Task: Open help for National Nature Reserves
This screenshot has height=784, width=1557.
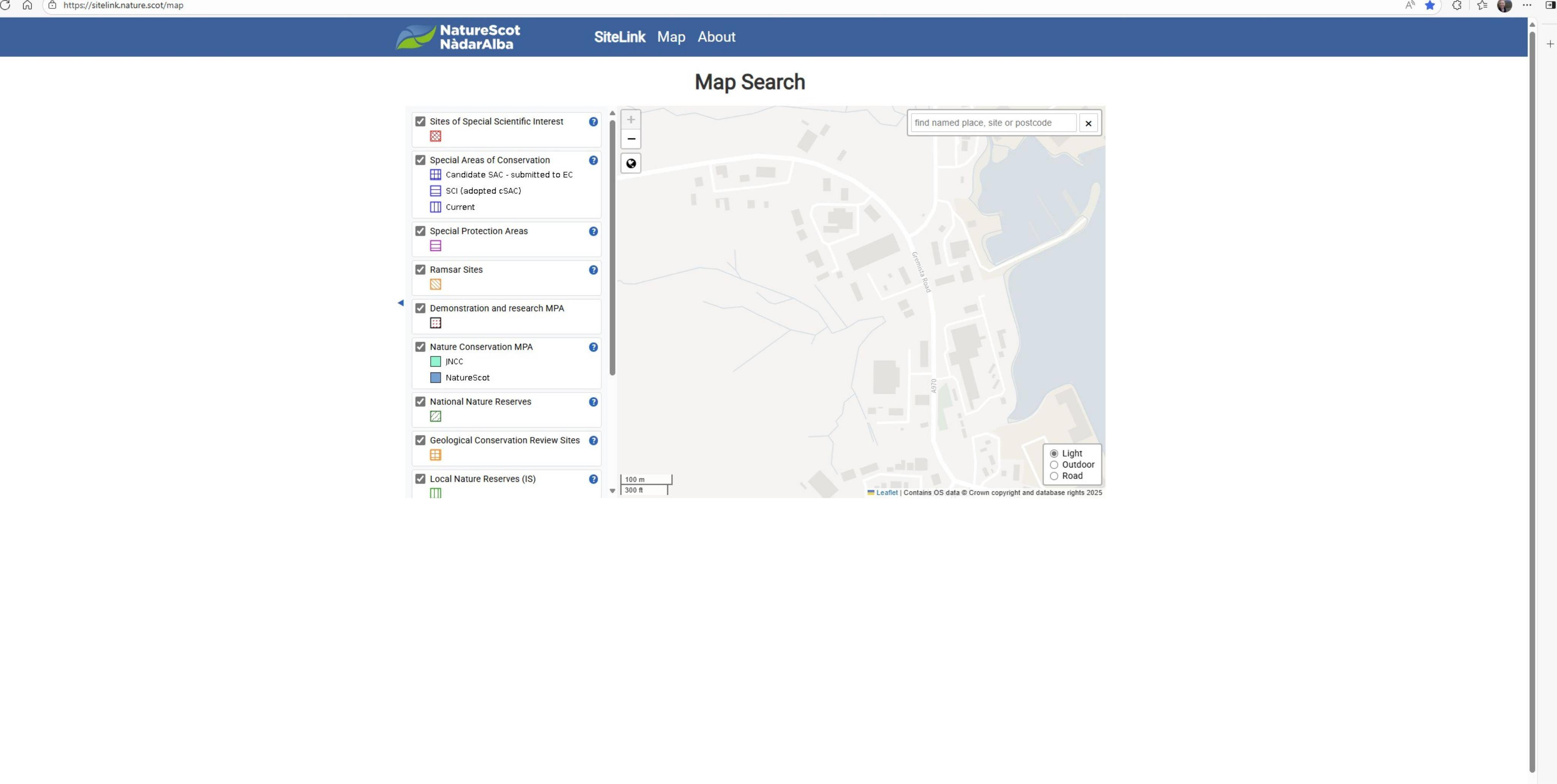Action: click(593, 402)
